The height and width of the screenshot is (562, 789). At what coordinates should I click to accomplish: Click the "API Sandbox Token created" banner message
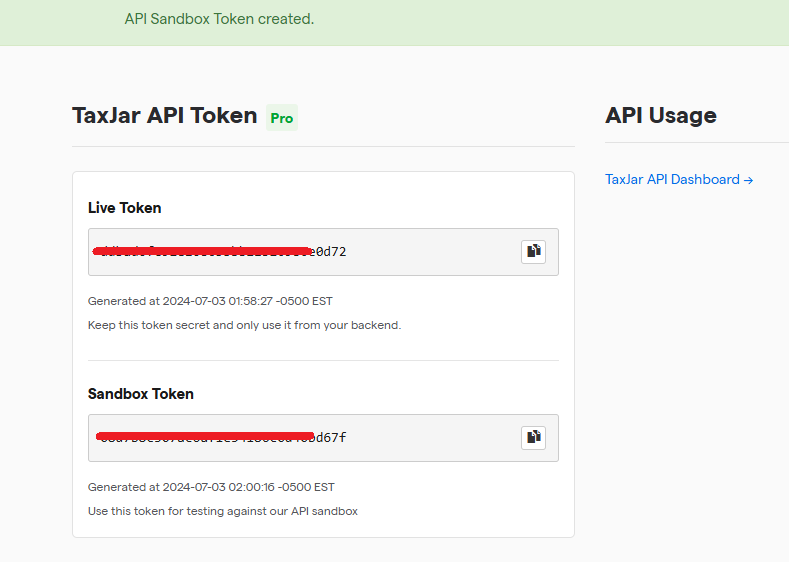tap(219, 19)
